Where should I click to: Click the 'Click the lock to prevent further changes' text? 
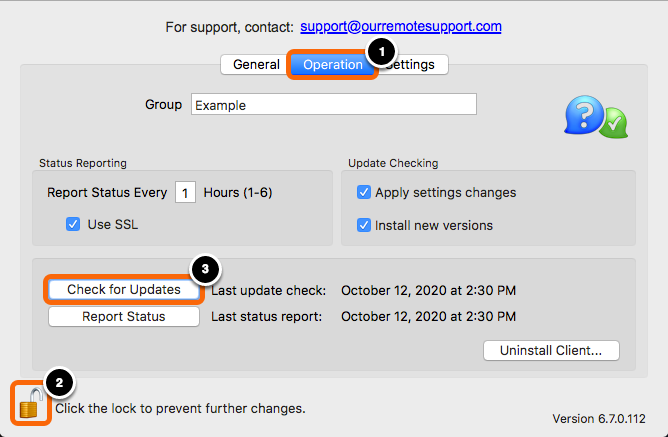[180, 408]
